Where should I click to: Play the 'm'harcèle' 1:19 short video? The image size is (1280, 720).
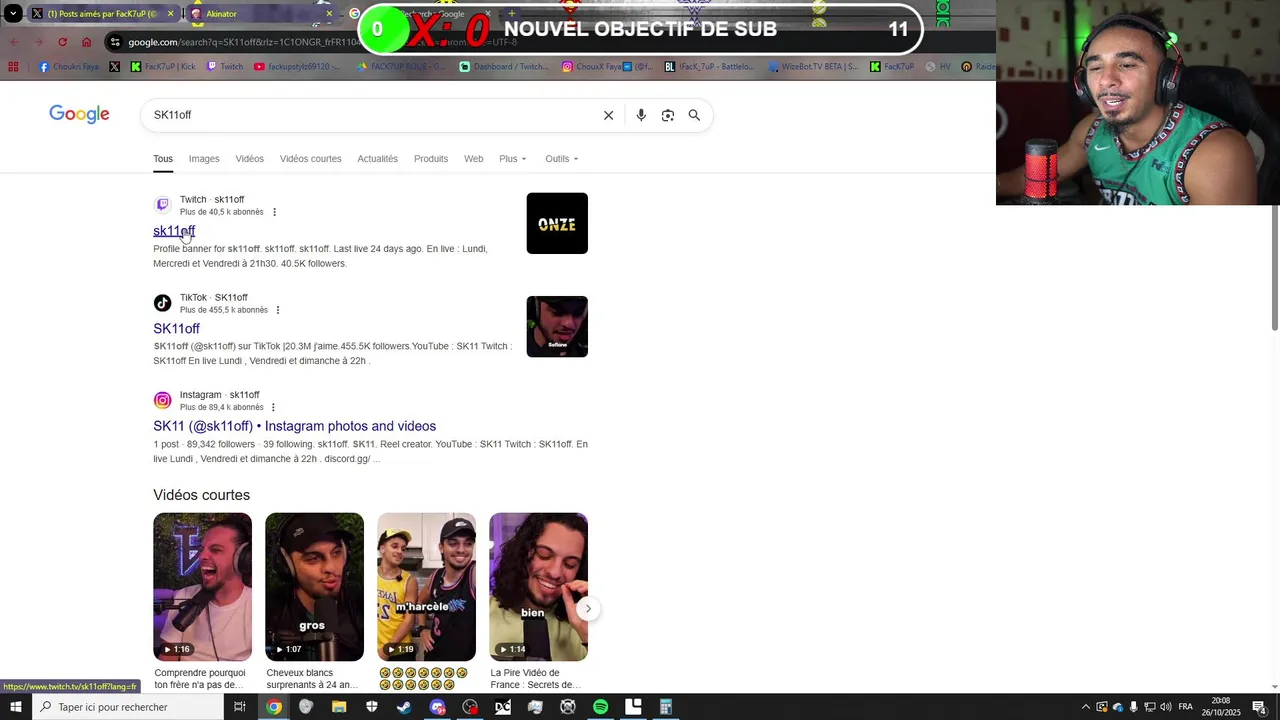426,587
